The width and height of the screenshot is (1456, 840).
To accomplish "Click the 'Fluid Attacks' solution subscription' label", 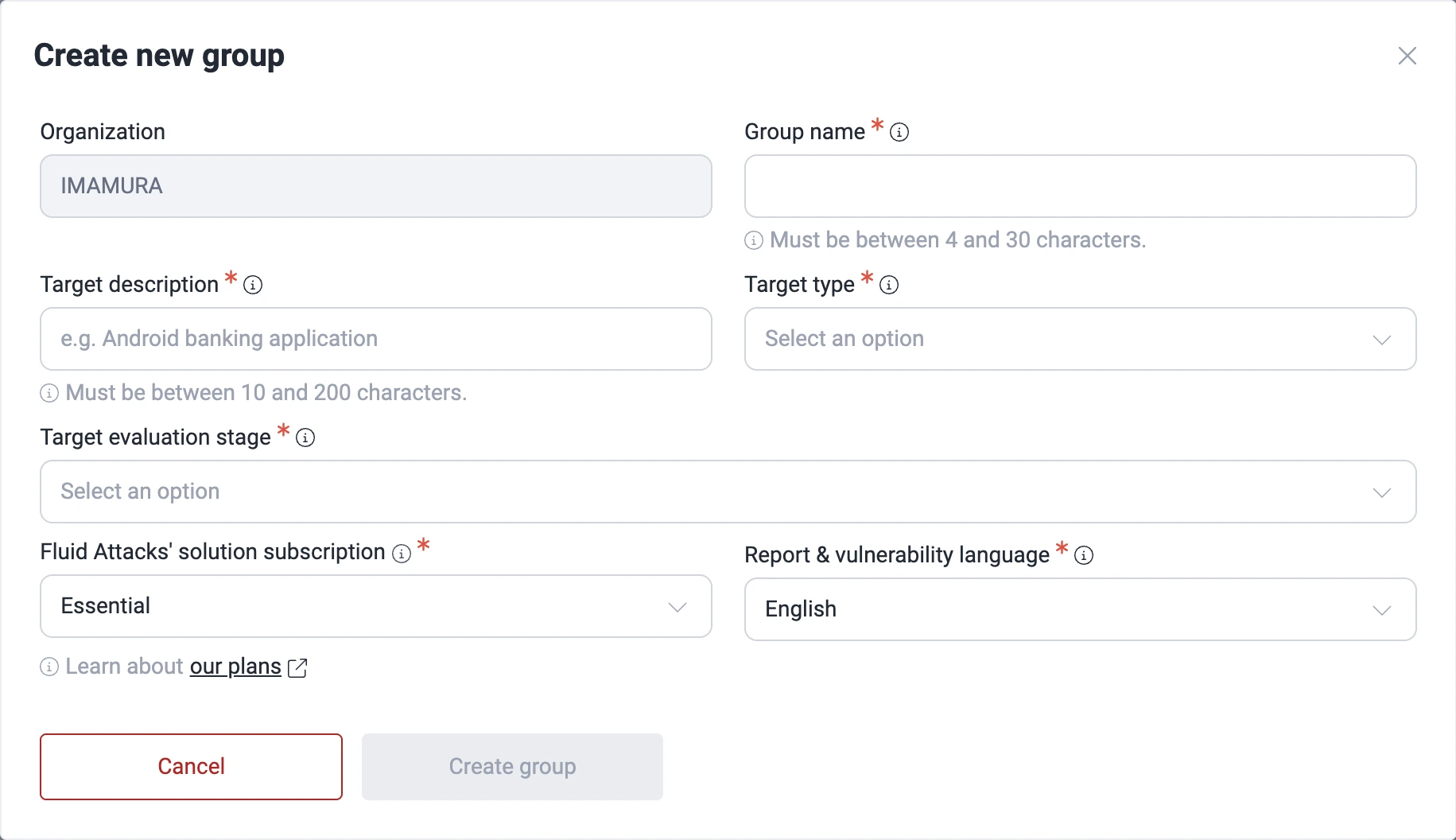I will coord(212,552).
